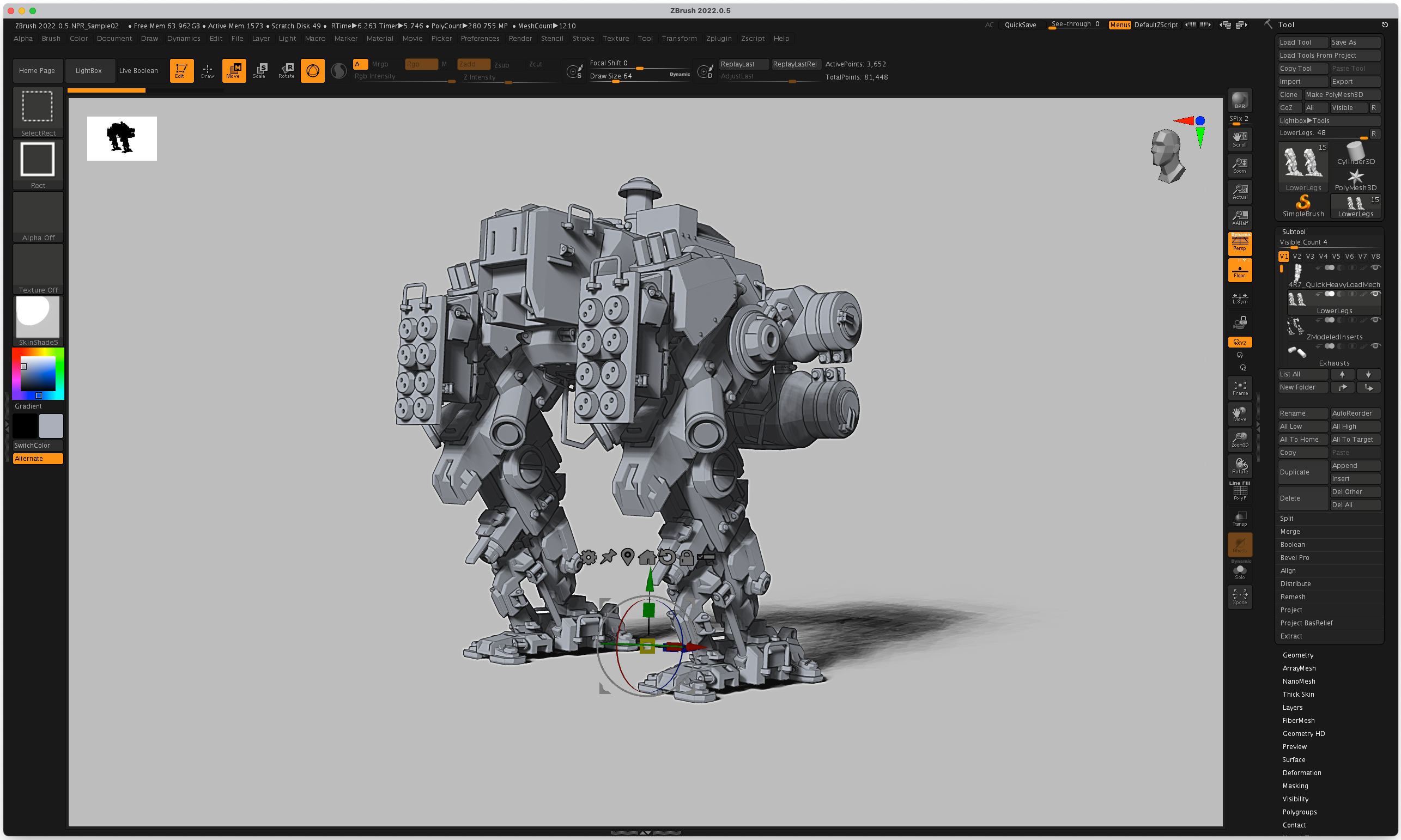Toggle the Floor grid button
The height and width of the screenshot is (840, 1401).
(1239, 271)
